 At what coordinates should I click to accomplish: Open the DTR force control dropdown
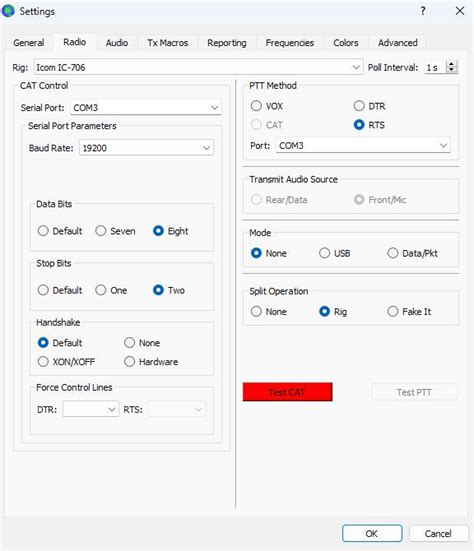coord(91,409)
